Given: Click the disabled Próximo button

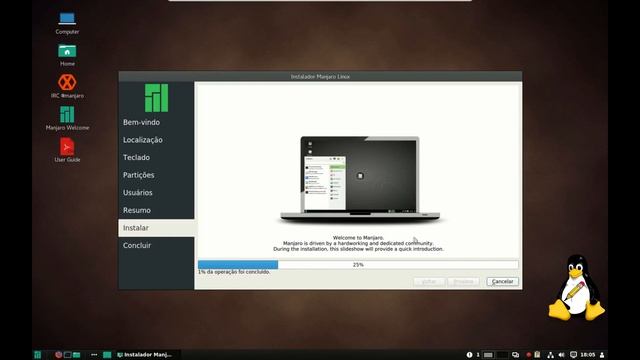Looking at the screenshot, I should point(463,282).
